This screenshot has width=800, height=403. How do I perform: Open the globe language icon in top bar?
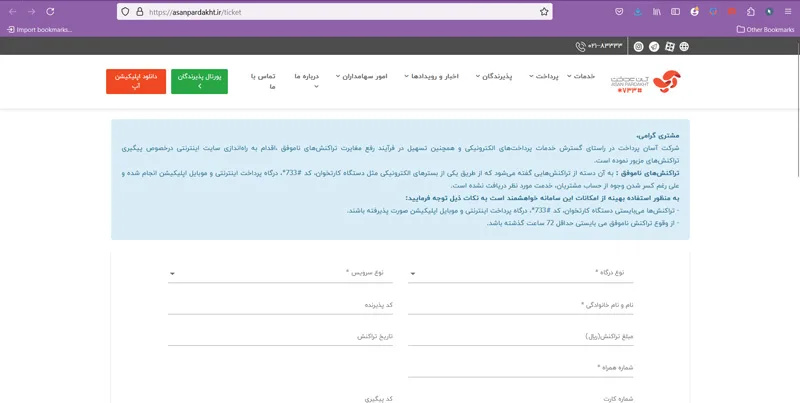(x=684, y=46)
